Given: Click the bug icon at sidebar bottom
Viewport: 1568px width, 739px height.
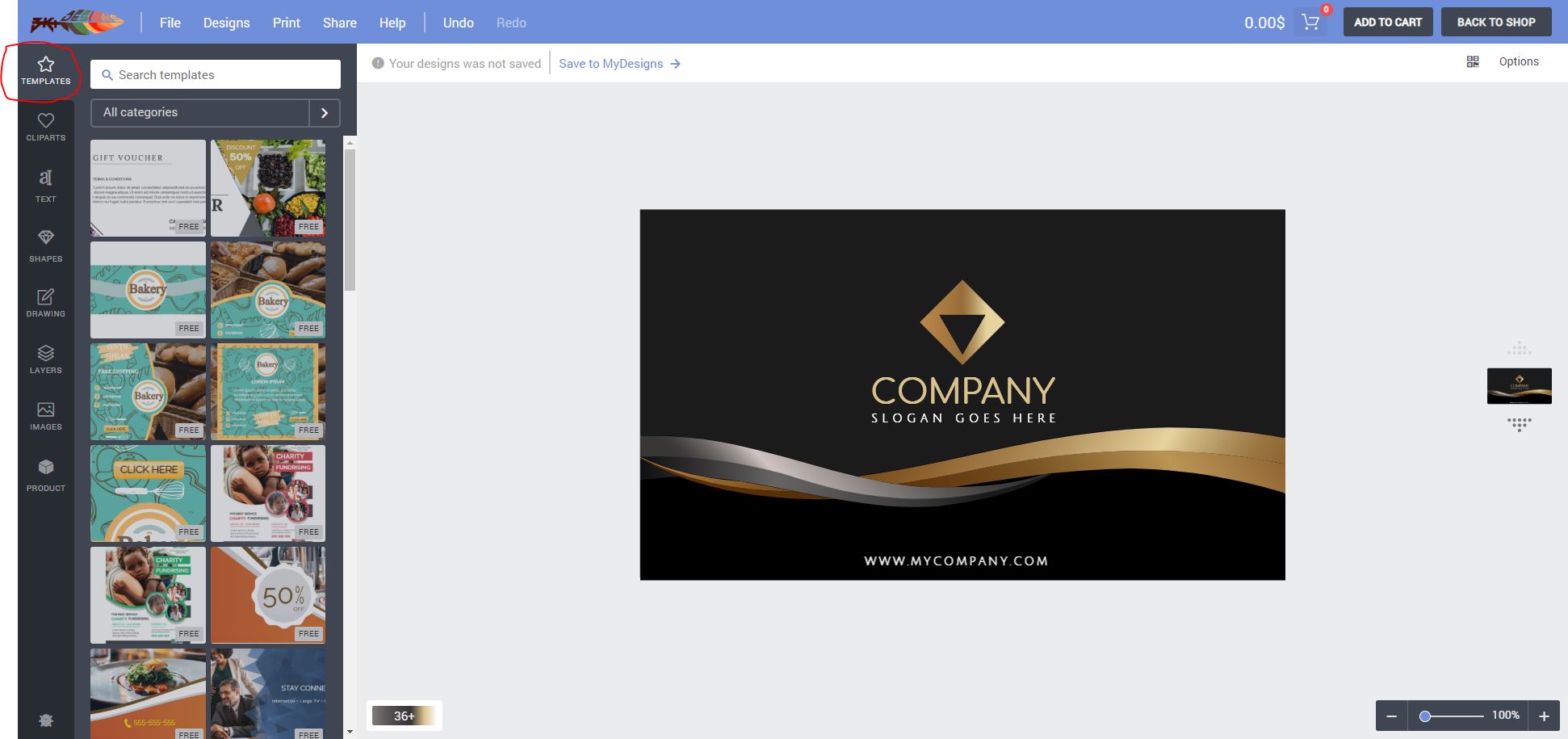Looking at the screenshot, I should [x=46, y=720].
